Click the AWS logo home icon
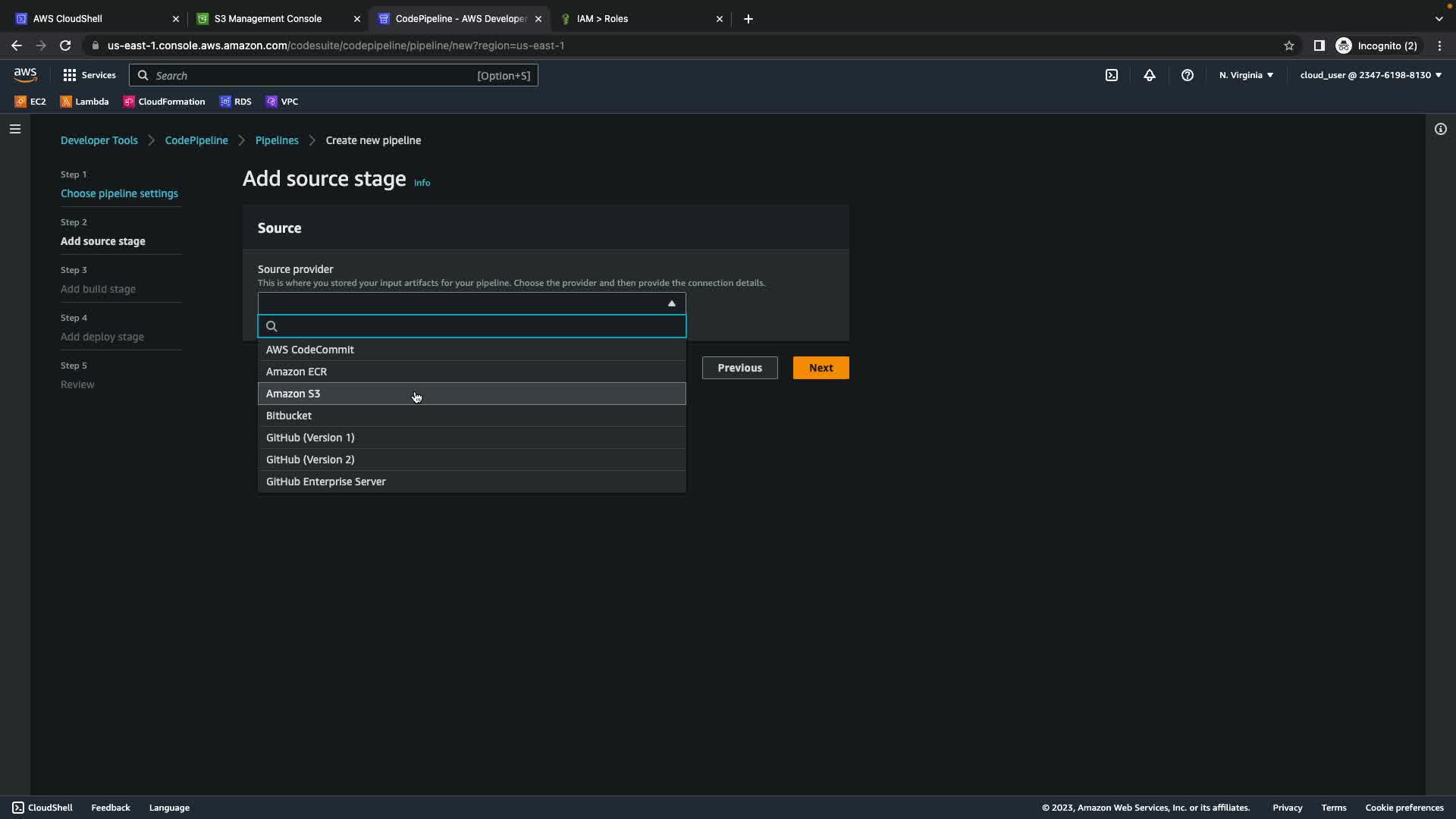 tap(25, 74)
